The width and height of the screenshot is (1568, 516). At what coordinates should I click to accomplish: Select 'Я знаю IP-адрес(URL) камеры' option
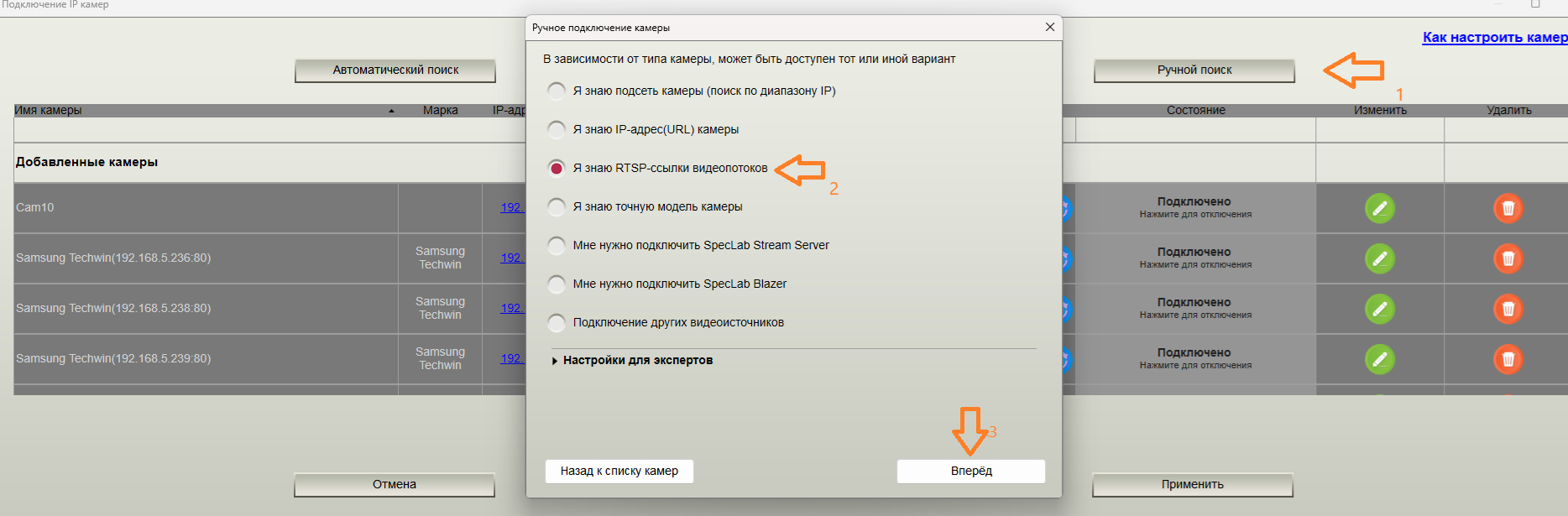(x=556, y=129)
